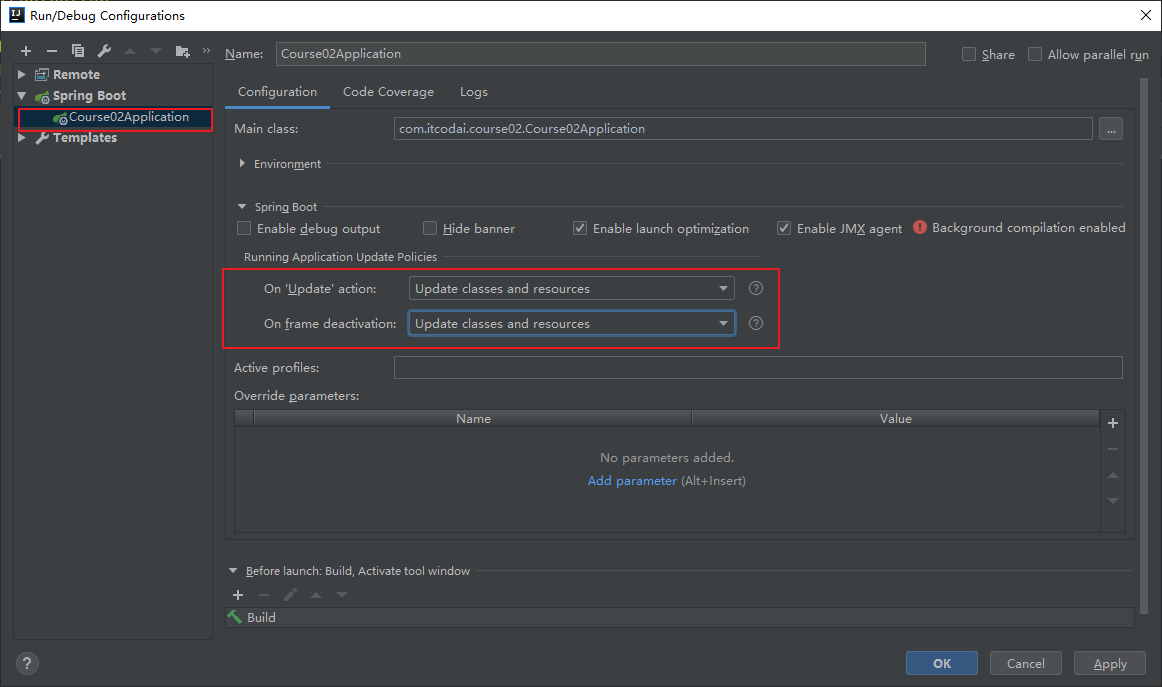Click Cancel button
This screenshot has width=1162, height=687.
(x=1026, y=663)
